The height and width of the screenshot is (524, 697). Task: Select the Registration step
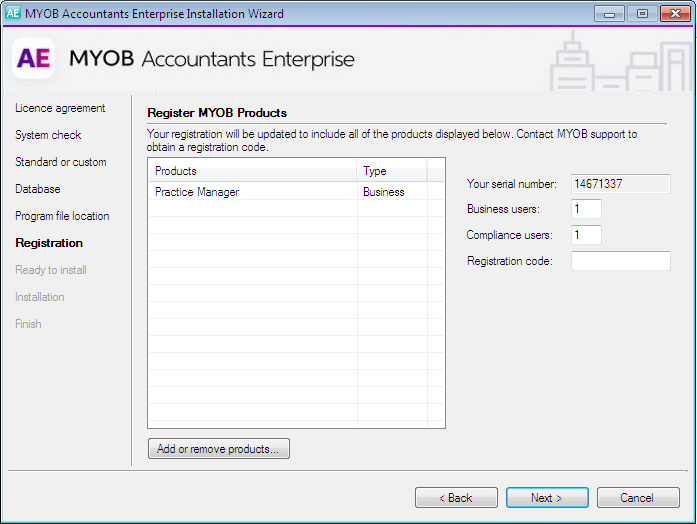pos(49,243)
